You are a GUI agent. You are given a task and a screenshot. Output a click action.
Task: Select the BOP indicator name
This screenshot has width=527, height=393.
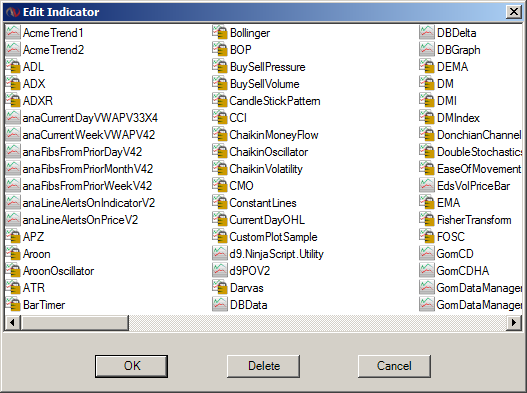[240, 50]
